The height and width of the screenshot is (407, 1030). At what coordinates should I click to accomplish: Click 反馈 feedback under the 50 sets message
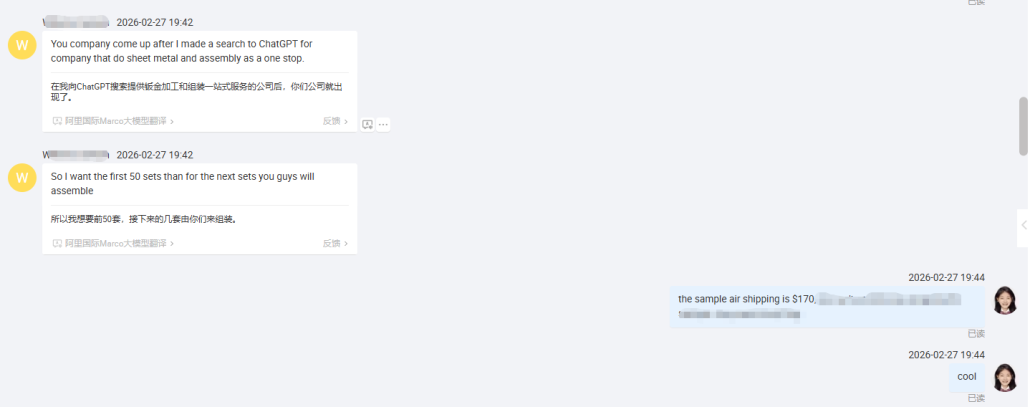tap(335, 244)
